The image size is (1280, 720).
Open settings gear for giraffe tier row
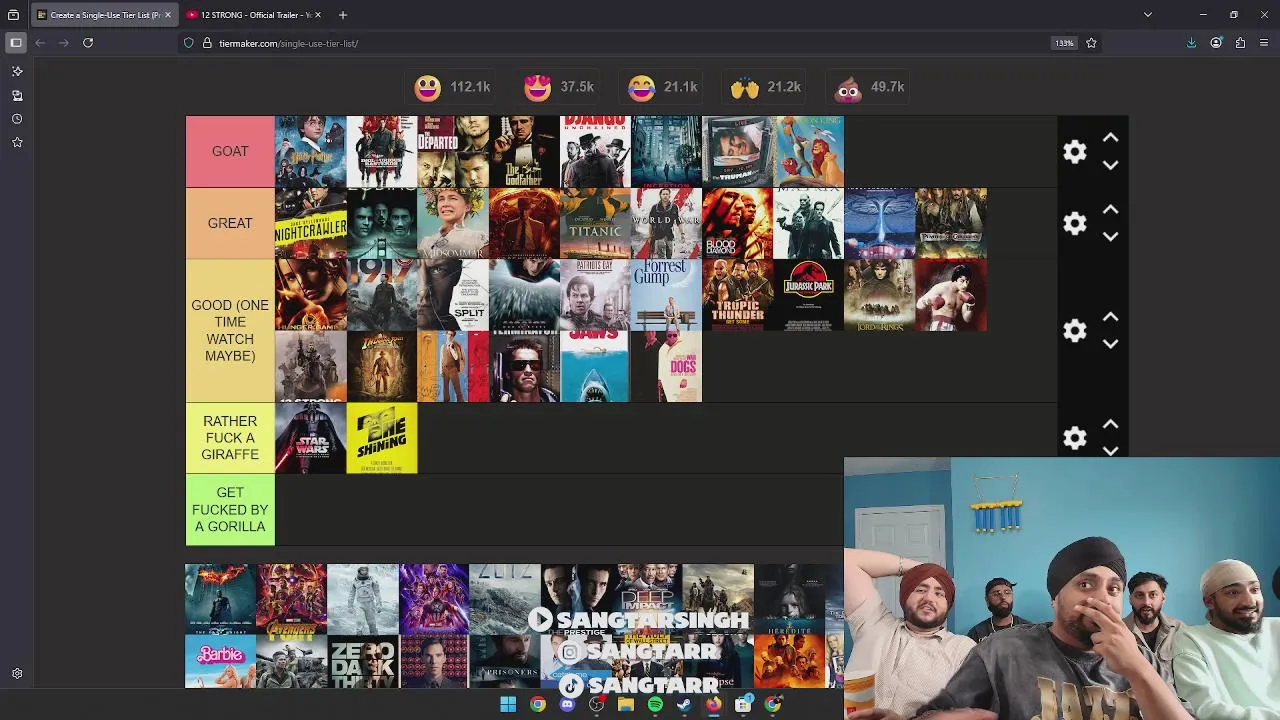[x=1075, y=438]
